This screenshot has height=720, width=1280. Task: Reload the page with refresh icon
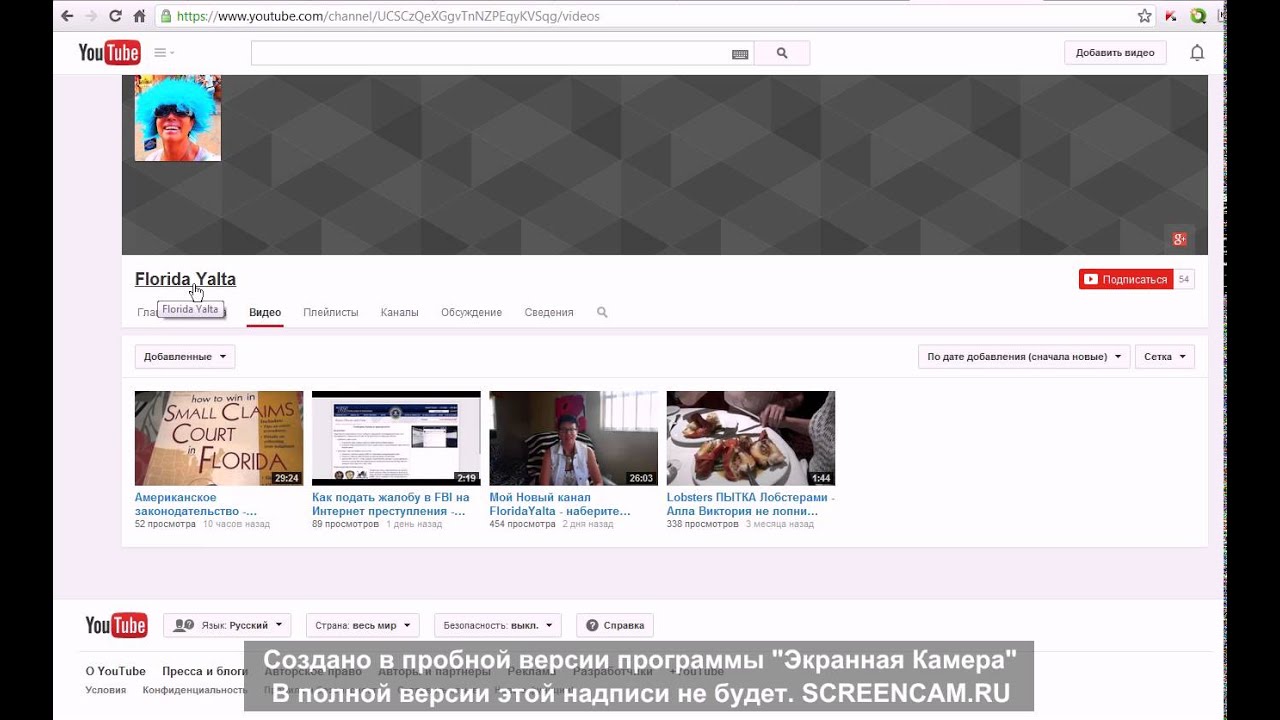coord(115,16)
